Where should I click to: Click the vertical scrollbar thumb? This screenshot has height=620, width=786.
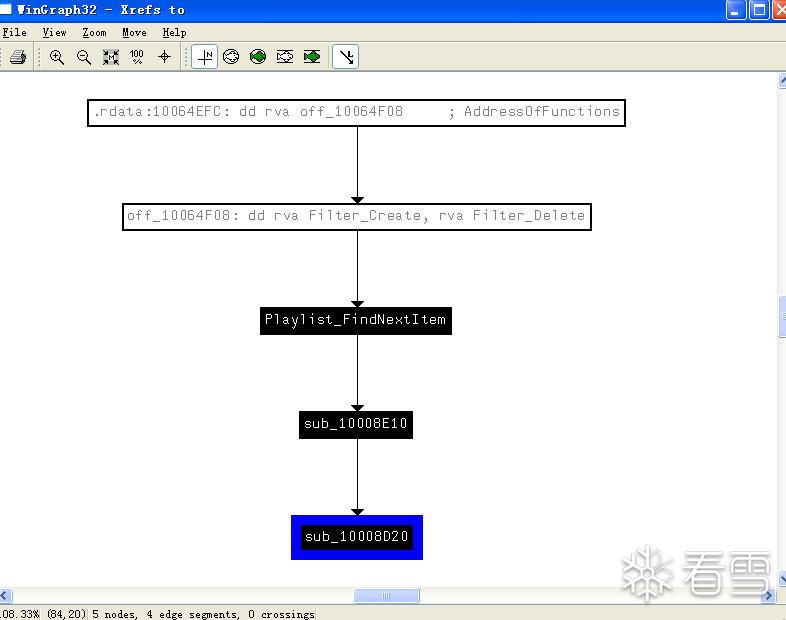(x=782, y=317)
